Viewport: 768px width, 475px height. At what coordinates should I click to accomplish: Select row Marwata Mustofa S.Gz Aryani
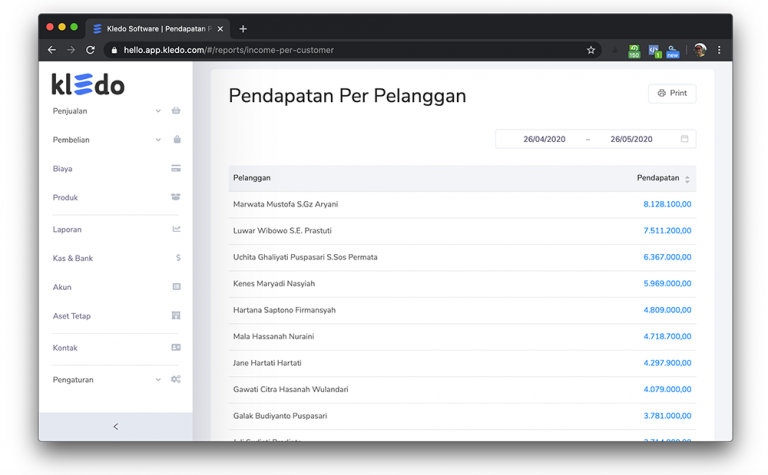[x=462, y=204]
